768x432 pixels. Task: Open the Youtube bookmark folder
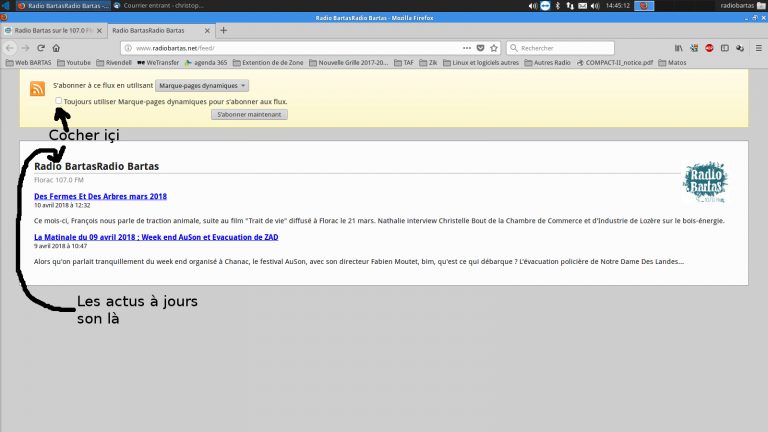pos(74,63)
